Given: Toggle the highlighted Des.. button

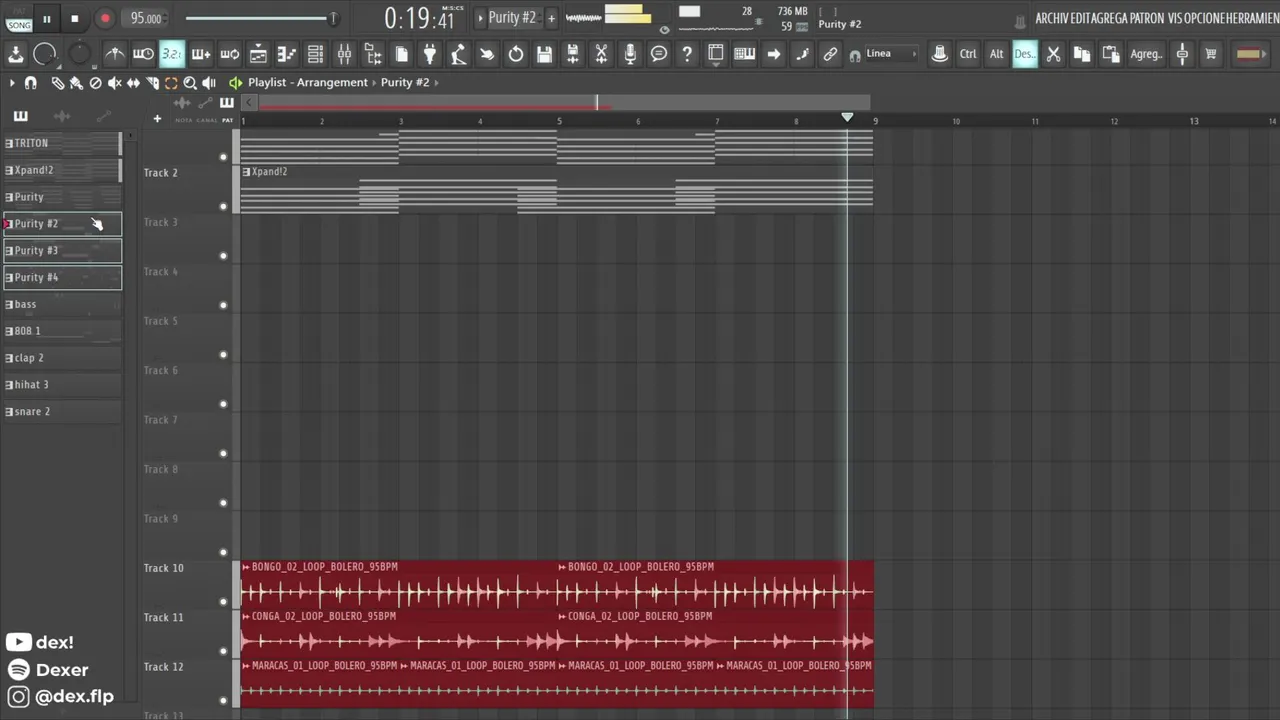Looking at the screenshot, I should (1025, 54).
